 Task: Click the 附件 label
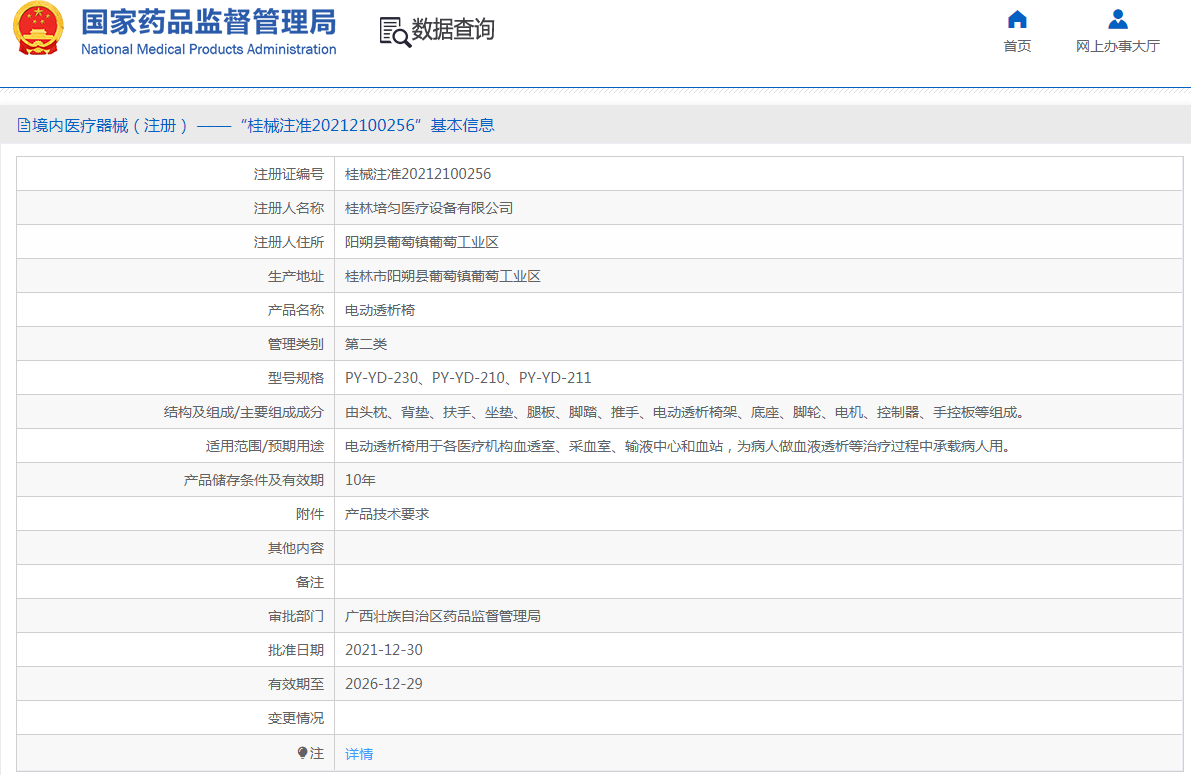310,514
